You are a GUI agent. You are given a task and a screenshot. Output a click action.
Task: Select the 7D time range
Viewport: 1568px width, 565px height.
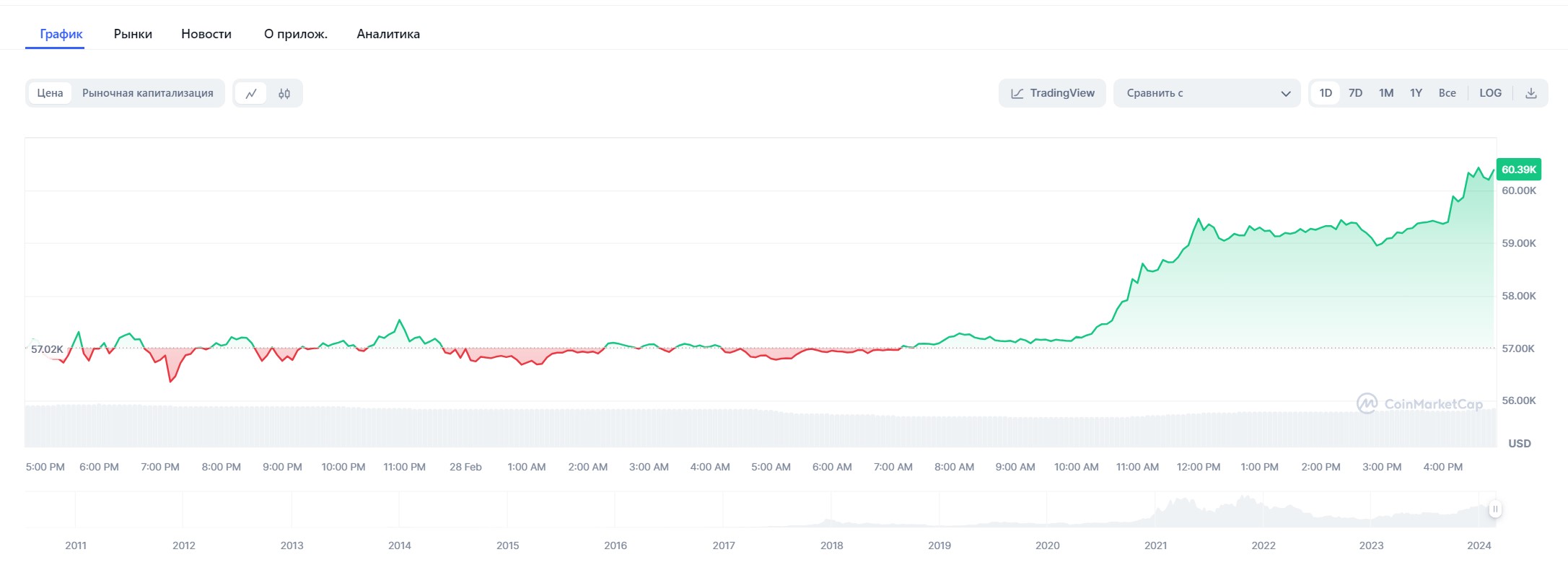coord(1356,93)
